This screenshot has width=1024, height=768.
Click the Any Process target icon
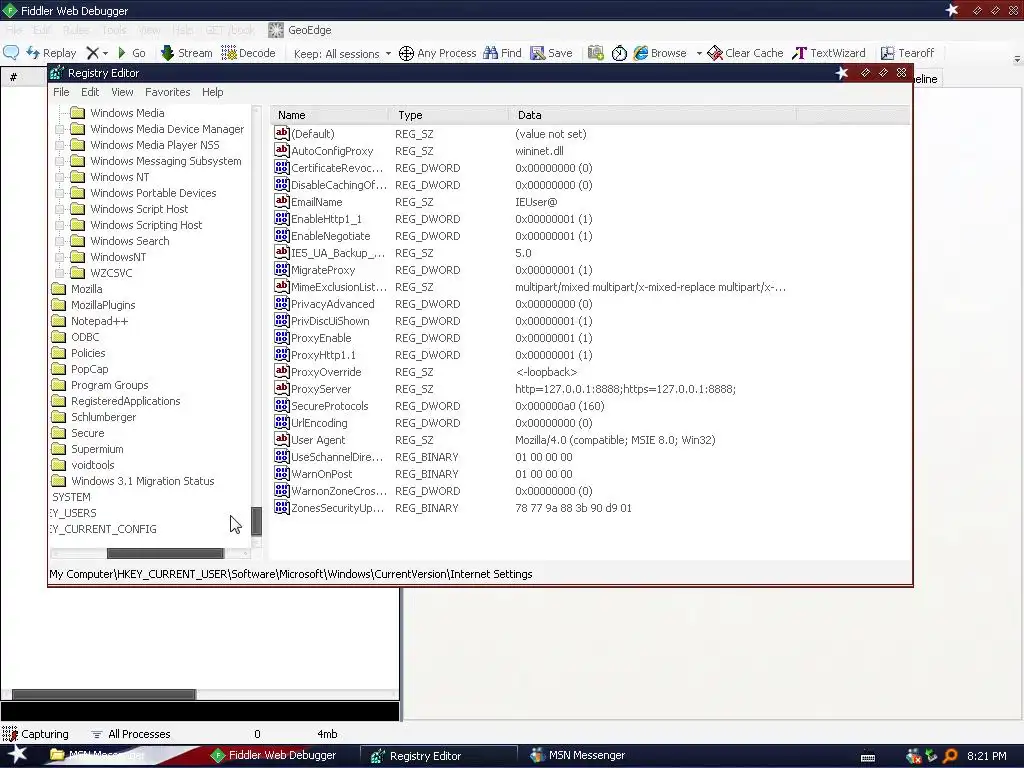pyautogui.click(x=406, y=54)
